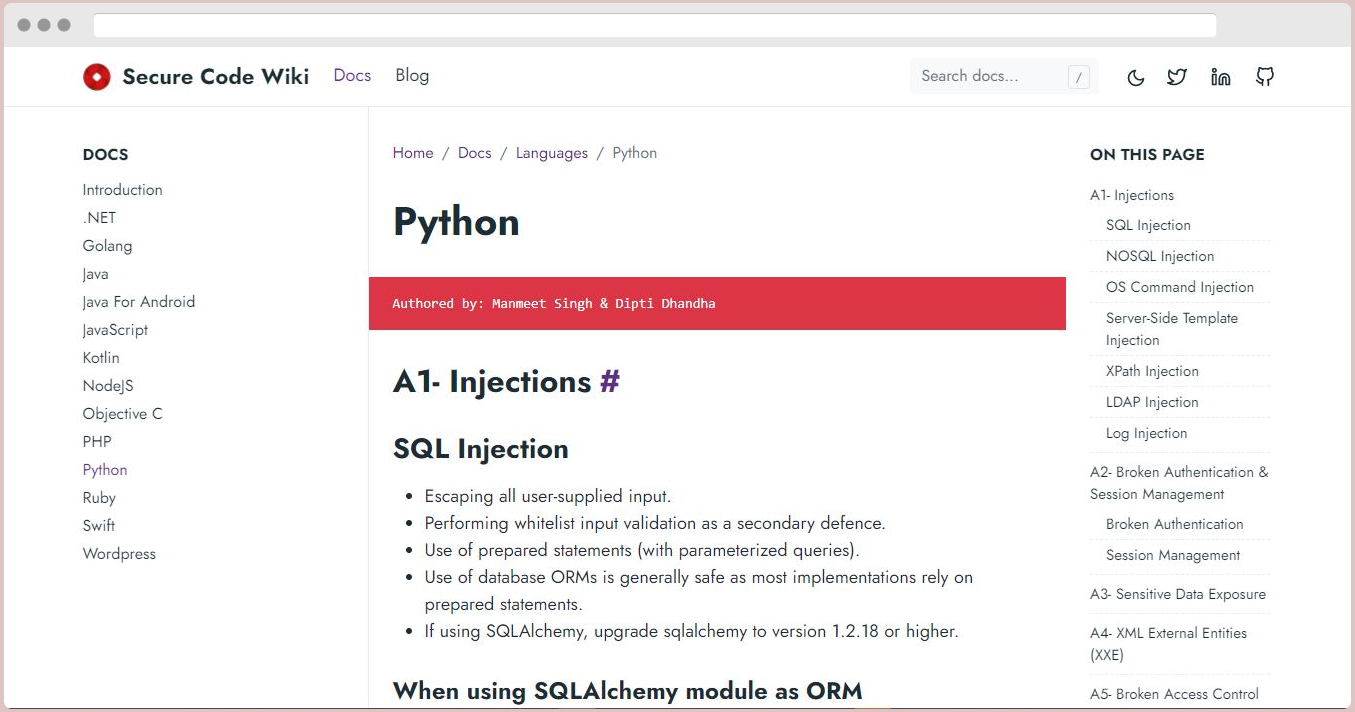Open NodeJS in the docs sidebar

[108, 386]
